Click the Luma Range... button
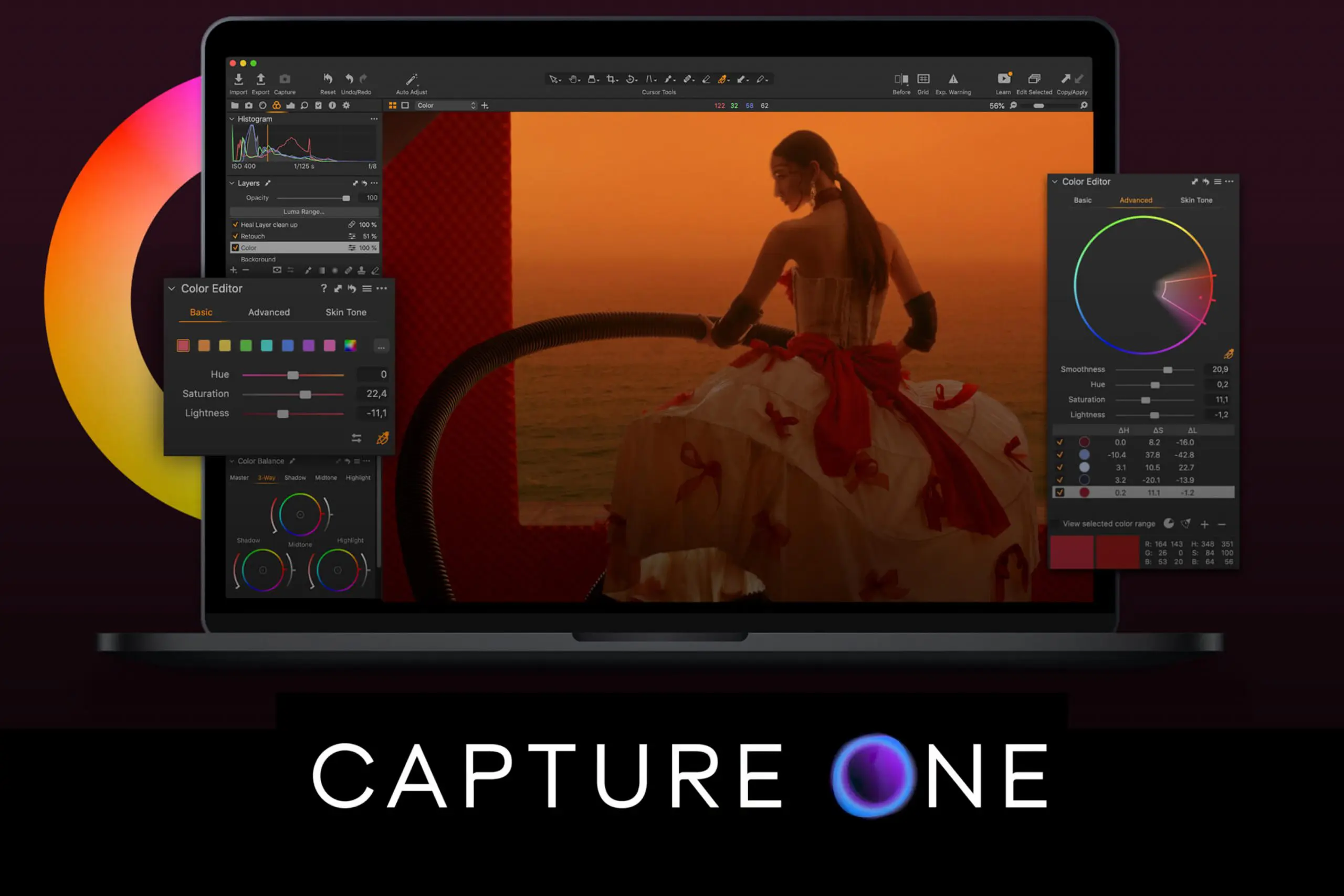 (x=304, y=212)
